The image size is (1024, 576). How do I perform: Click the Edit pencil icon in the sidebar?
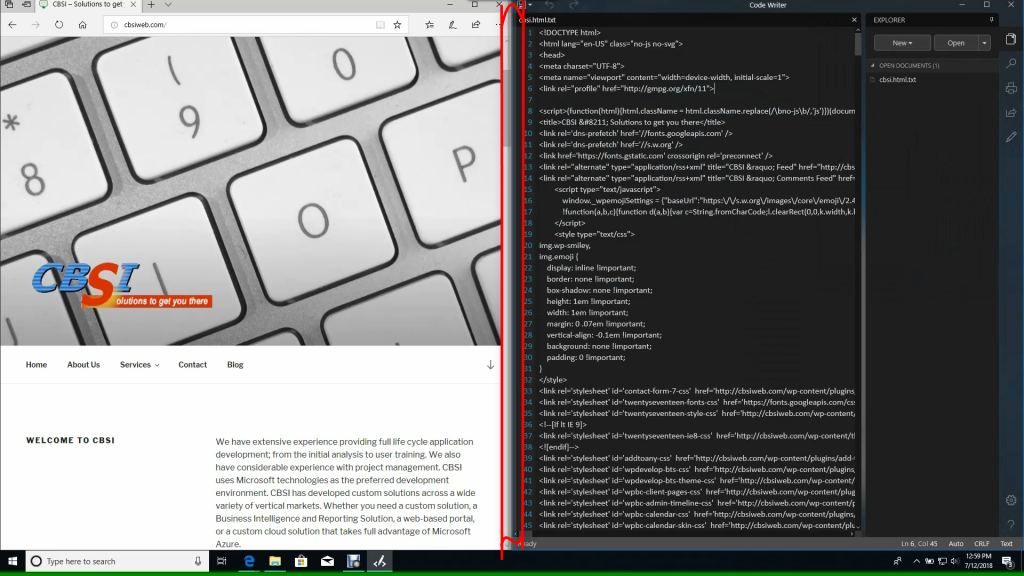pos(1010,137)
